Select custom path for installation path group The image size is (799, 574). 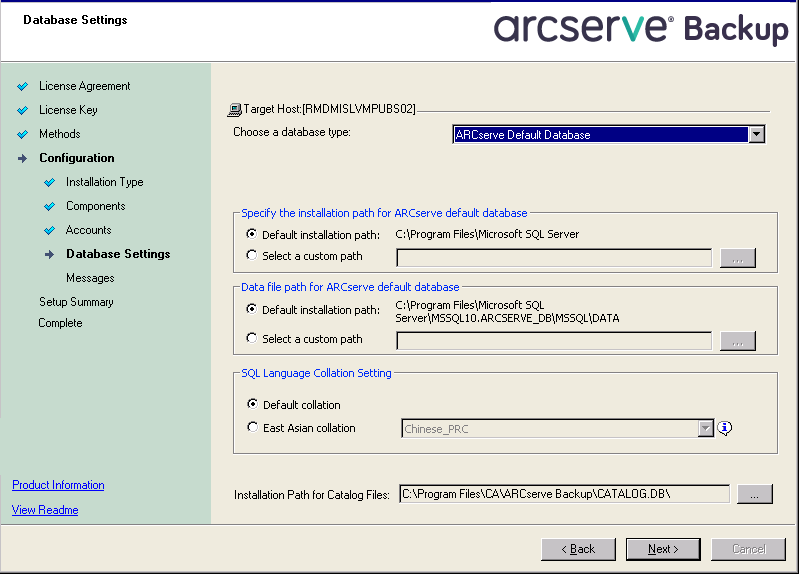coord(251,255)
